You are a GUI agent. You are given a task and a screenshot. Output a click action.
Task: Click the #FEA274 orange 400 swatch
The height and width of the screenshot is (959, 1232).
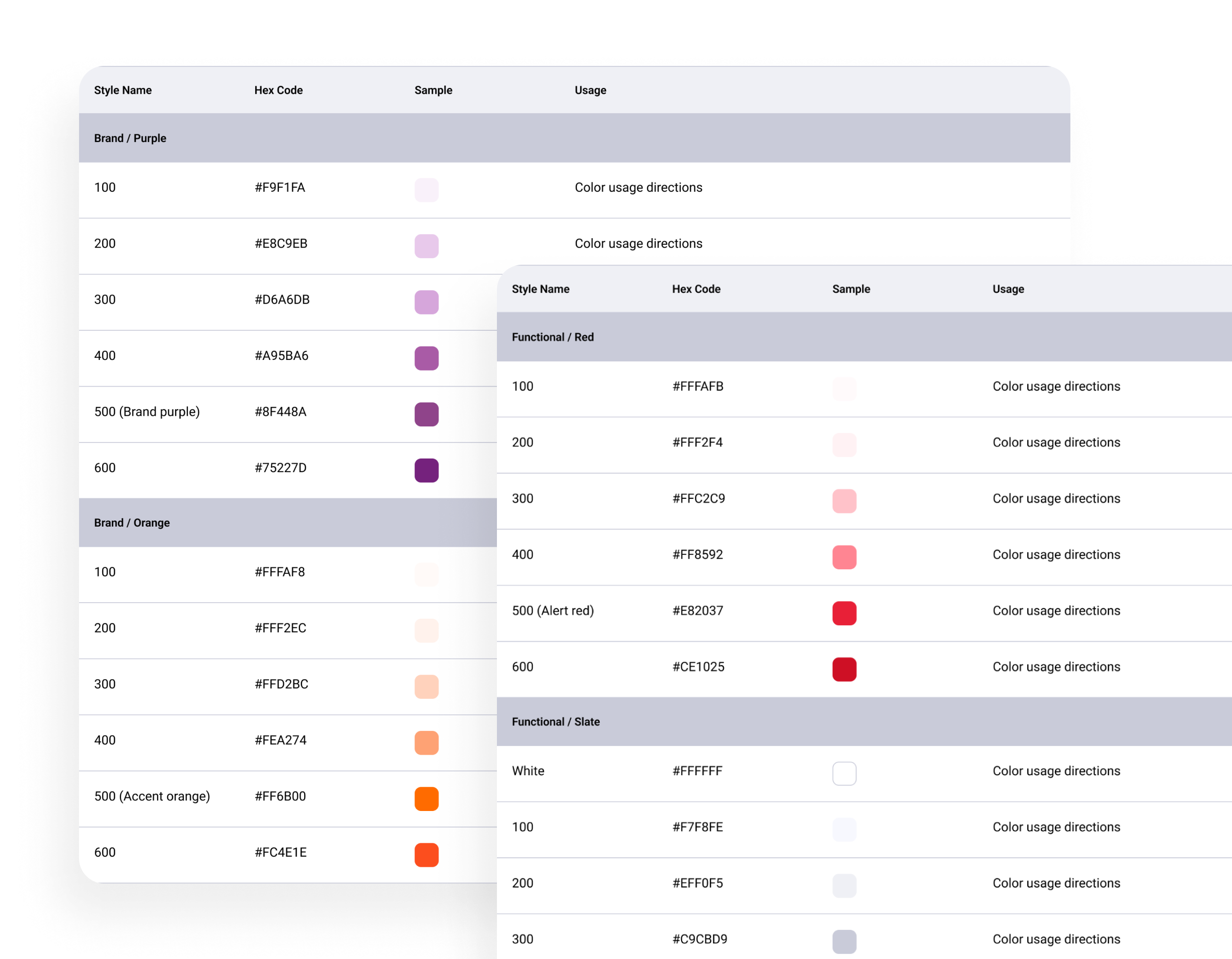pos(426,743)
